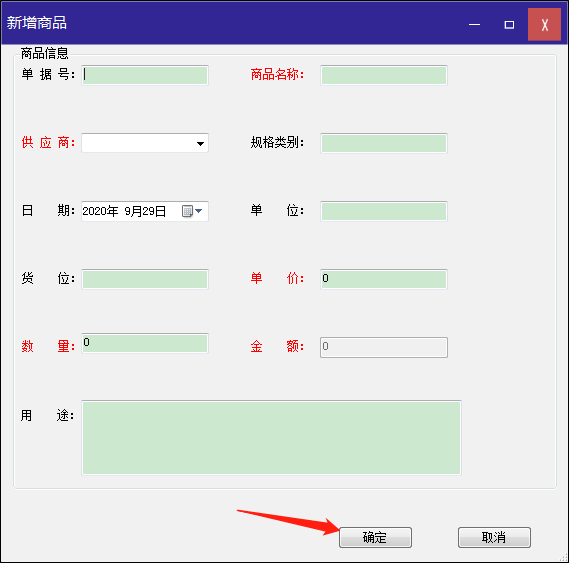Select the year 2020年 in date field
Screen dimensions: 569x563
coord(100,211)
